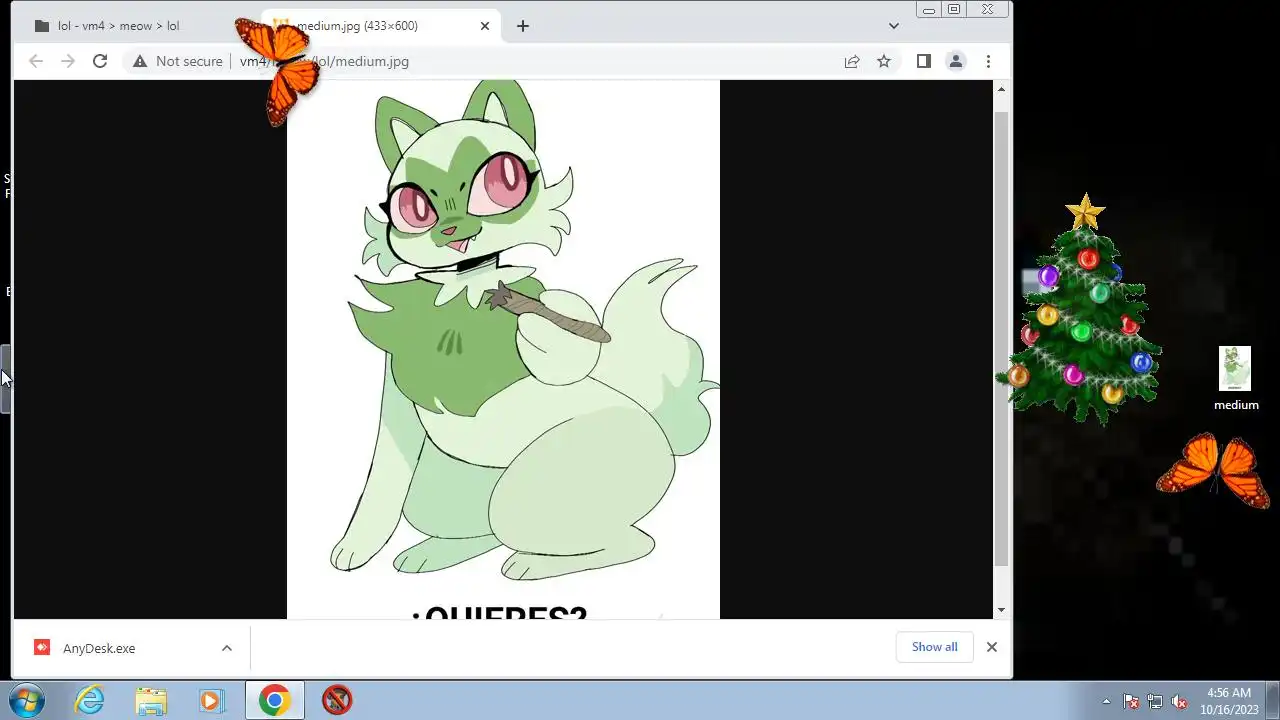Share this page icon in address bar

pyautogui.click(x=852, y=61)
